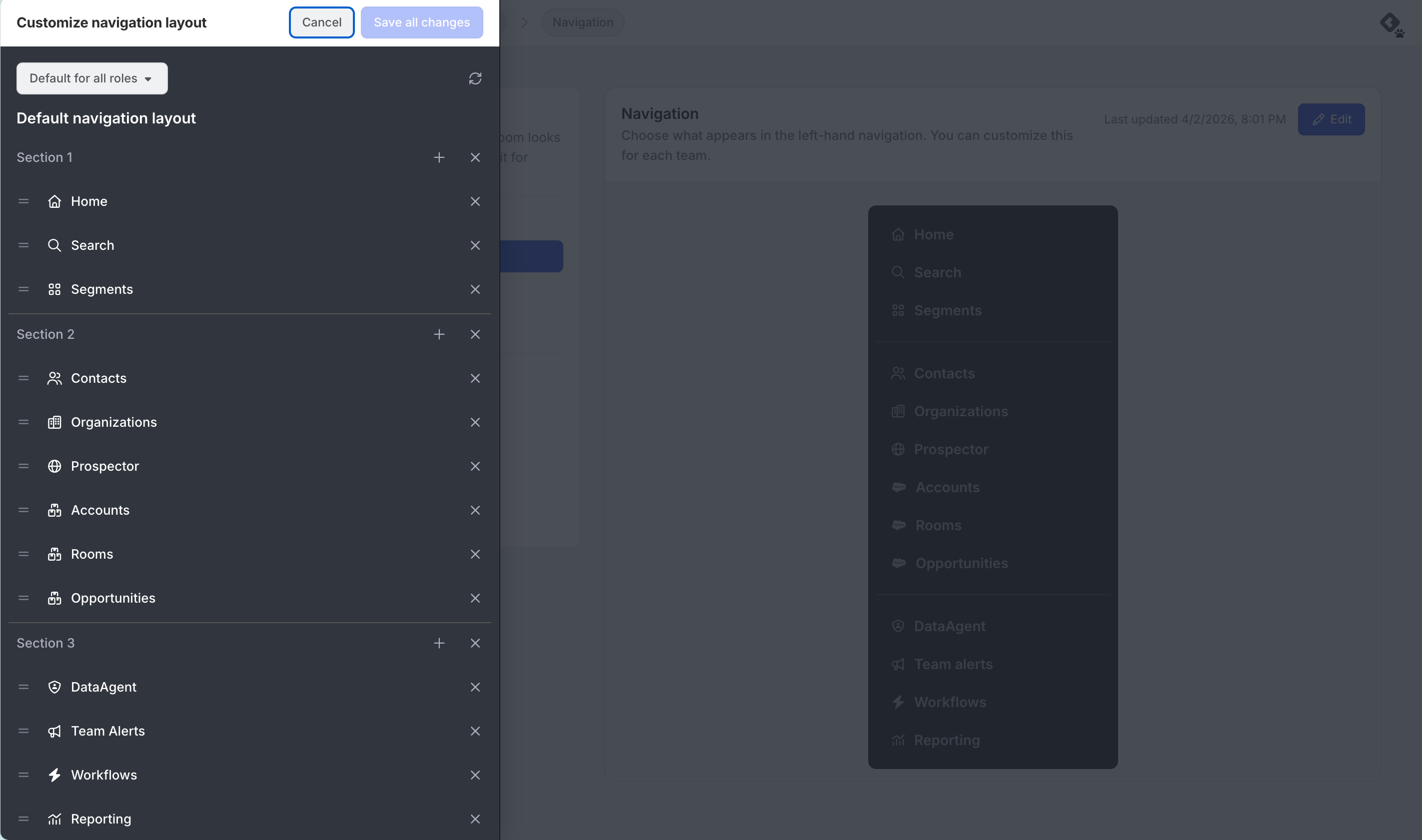The height and width of the screenshot is (840, 1422).
Task: Select the Navigation breadcrumb item
Action: point(582,22)
